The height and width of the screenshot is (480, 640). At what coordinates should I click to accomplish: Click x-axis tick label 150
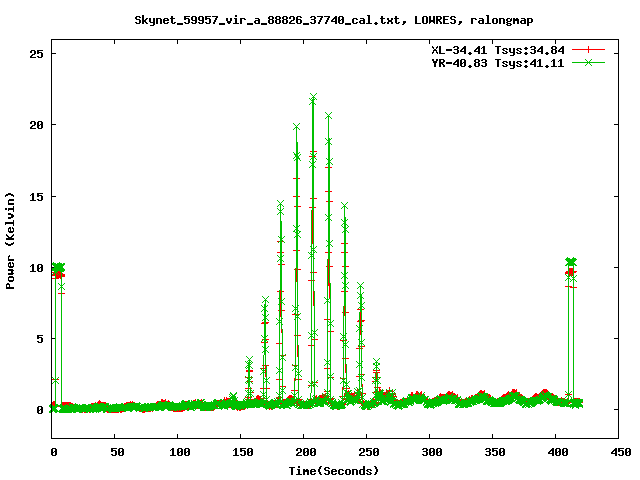(x=243, y=452)
